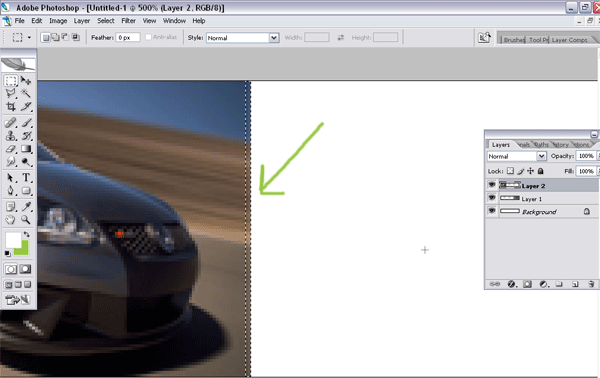Add layer mask button in Layers panel
The height and width of the screenshot is (378, 600).
(x=527, y=284)
